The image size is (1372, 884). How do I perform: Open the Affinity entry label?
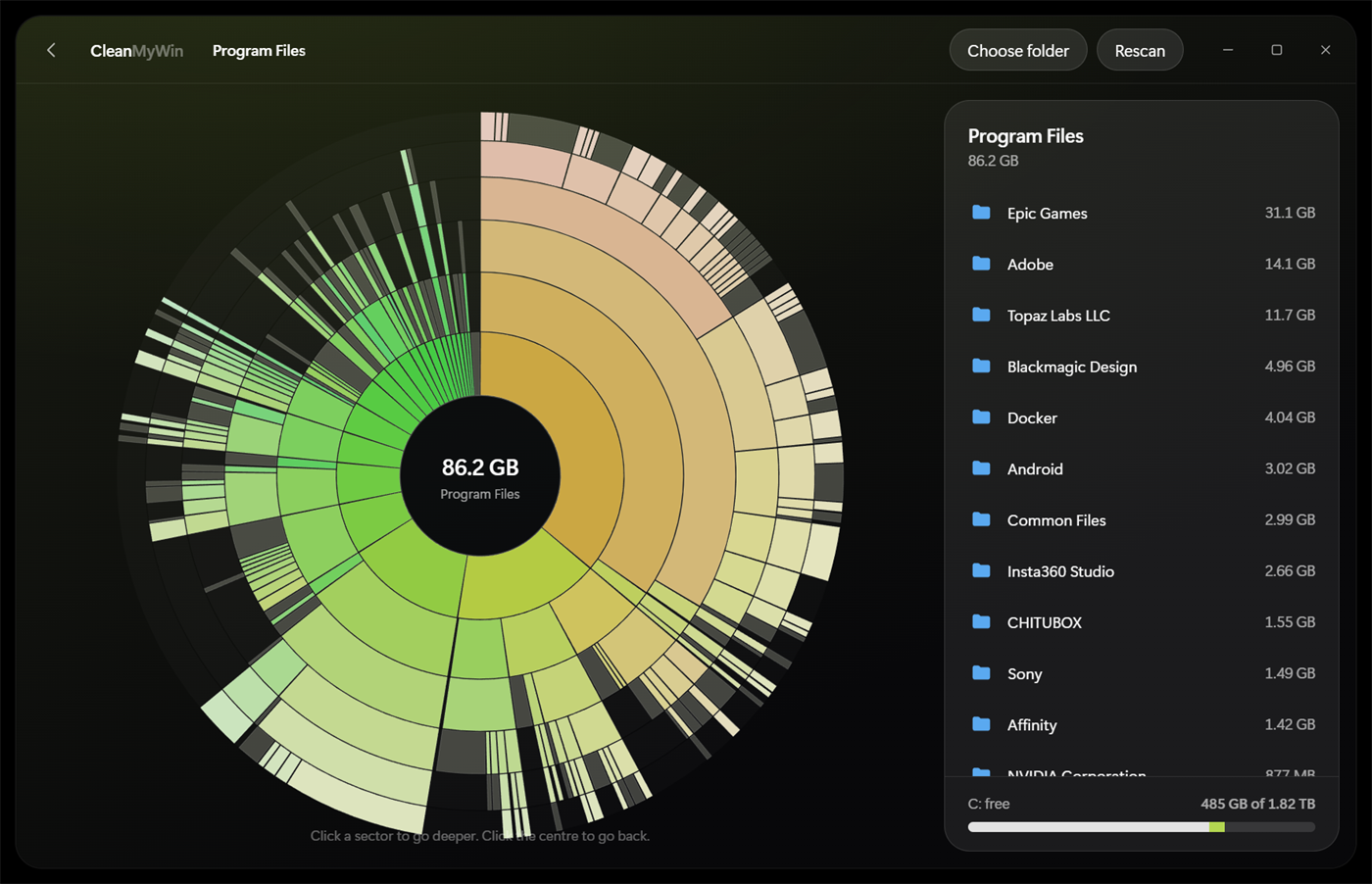1032,725
